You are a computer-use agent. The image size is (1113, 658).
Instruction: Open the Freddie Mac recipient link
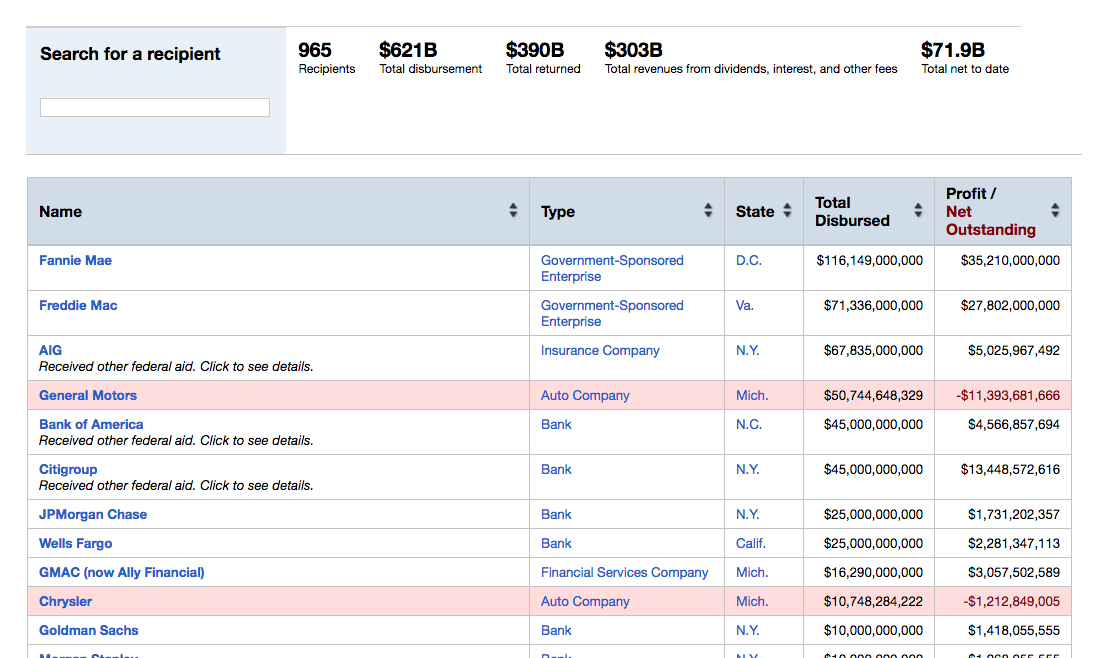[x=78, y=305]
